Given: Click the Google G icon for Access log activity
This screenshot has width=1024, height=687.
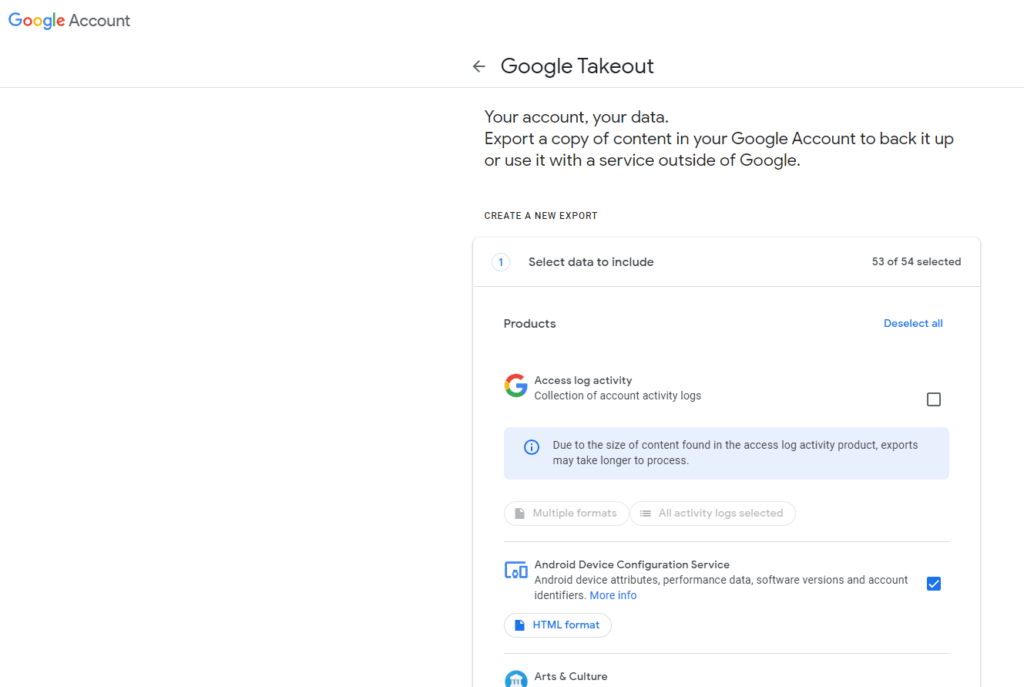Looking at the screenshot, I should 516,385.
